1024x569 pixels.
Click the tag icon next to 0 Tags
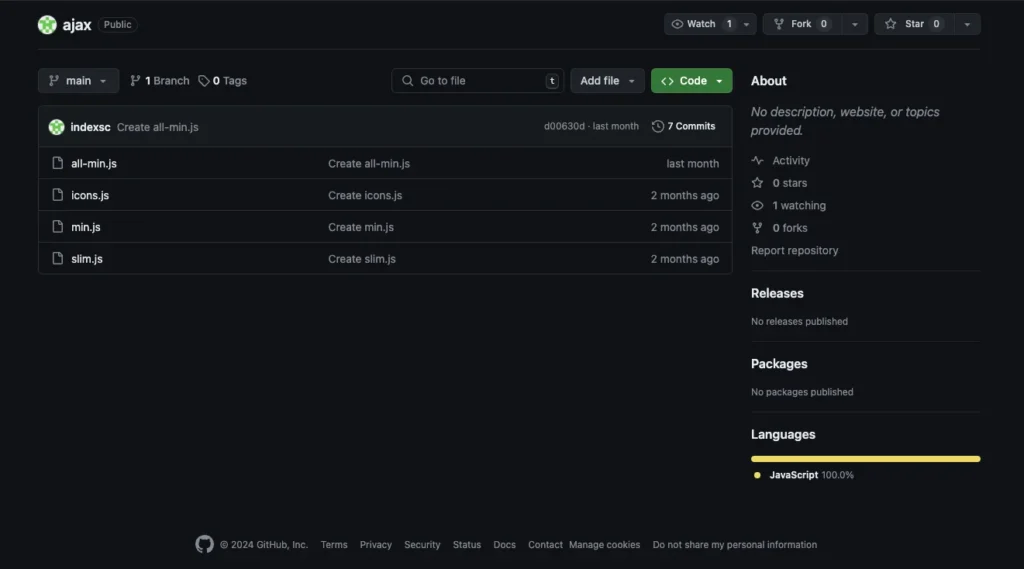[x=204, y=81]
